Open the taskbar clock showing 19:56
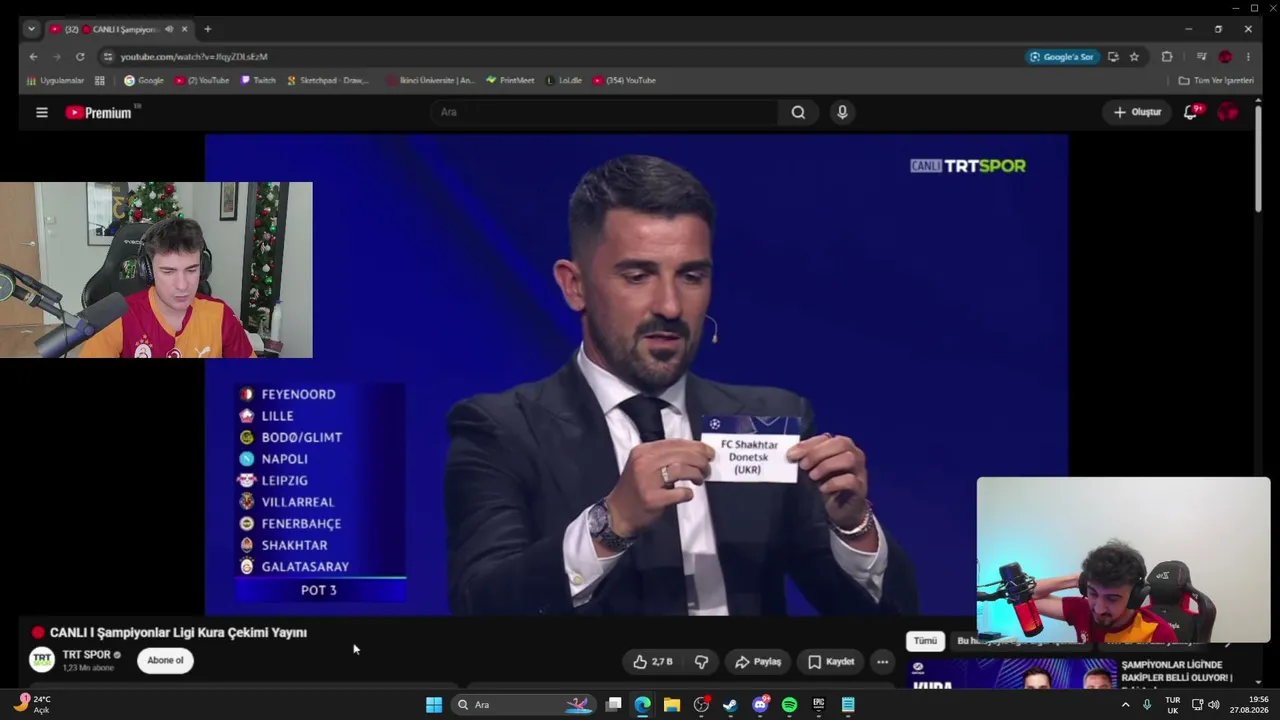1280x720 pixels. tap(1249, 704)
